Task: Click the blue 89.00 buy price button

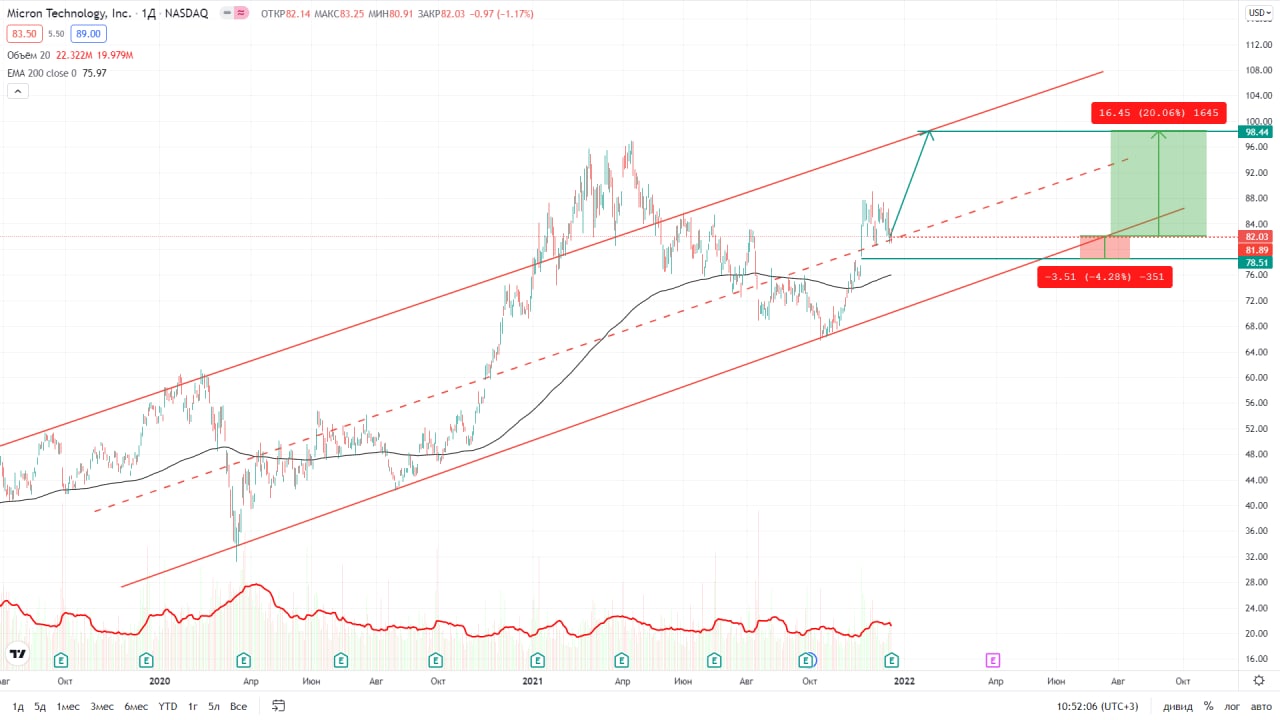Action: tap(86, 33)
